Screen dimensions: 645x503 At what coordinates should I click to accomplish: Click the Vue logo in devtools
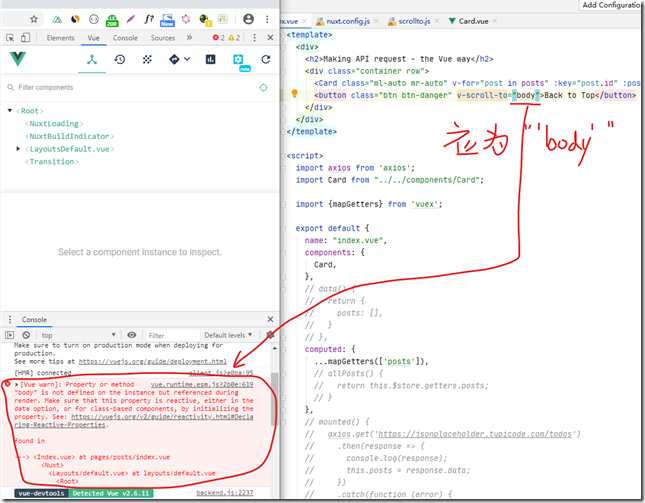pyautogui.click(x=18, y=59)
